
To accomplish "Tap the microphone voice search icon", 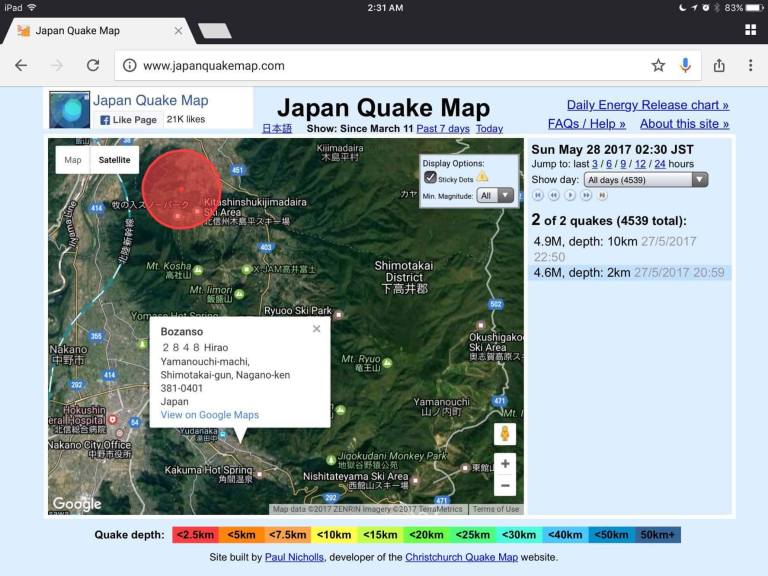I will (686, 66).
